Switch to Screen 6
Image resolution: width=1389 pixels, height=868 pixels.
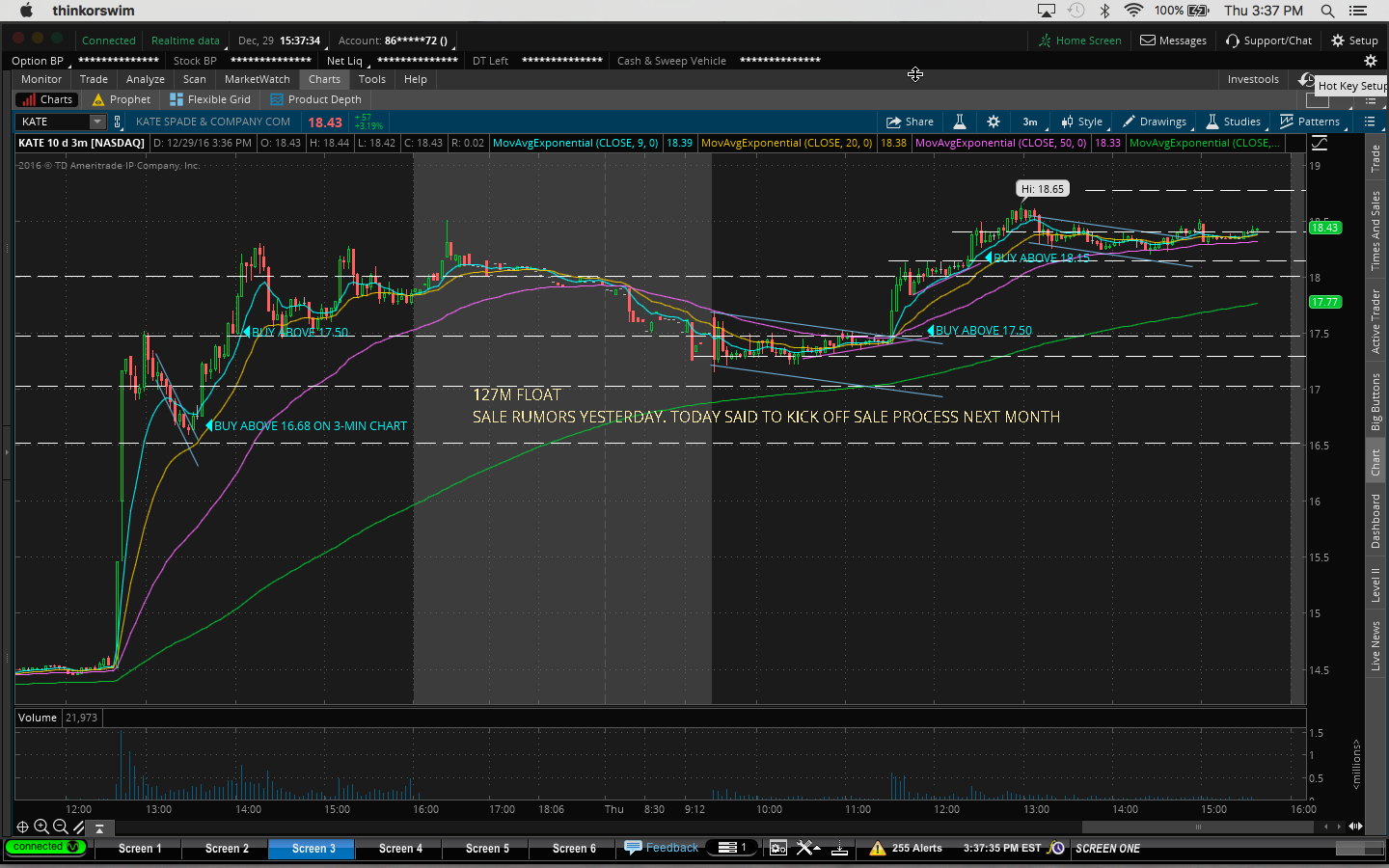click(574, 849)
